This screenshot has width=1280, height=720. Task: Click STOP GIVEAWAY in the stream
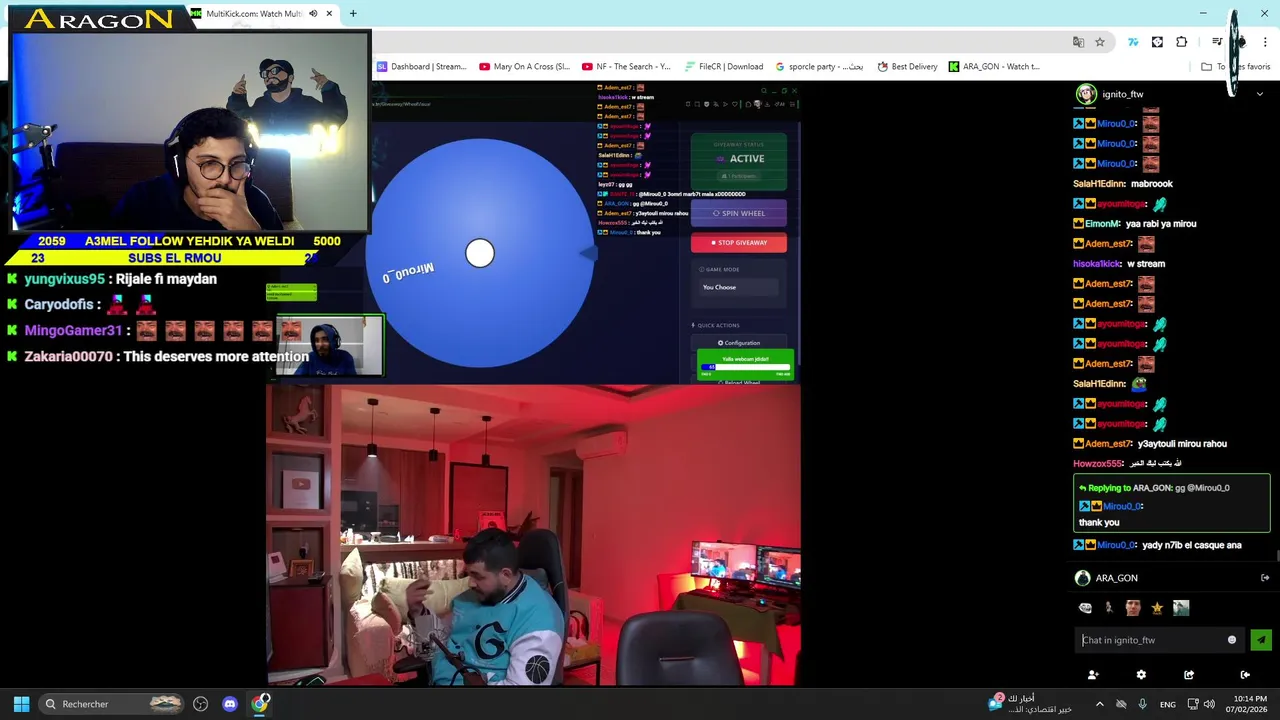(739, 243)
